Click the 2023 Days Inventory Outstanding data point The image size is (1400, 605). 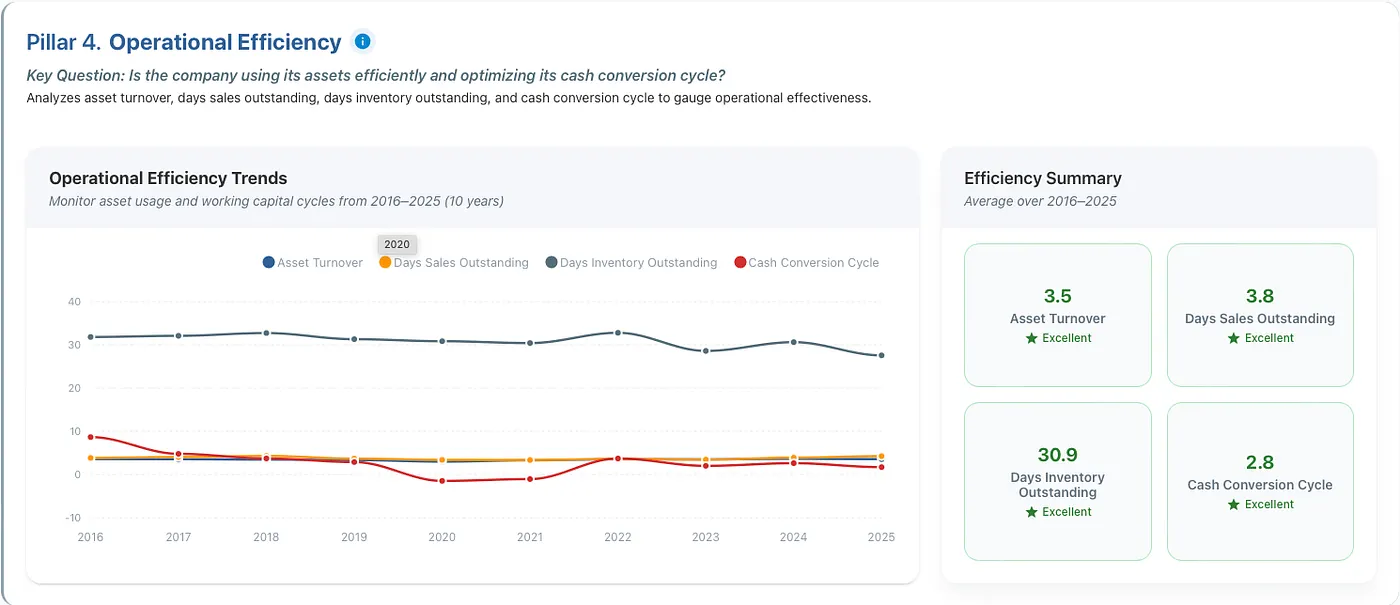pyautogui.click(x=705, y=351)
